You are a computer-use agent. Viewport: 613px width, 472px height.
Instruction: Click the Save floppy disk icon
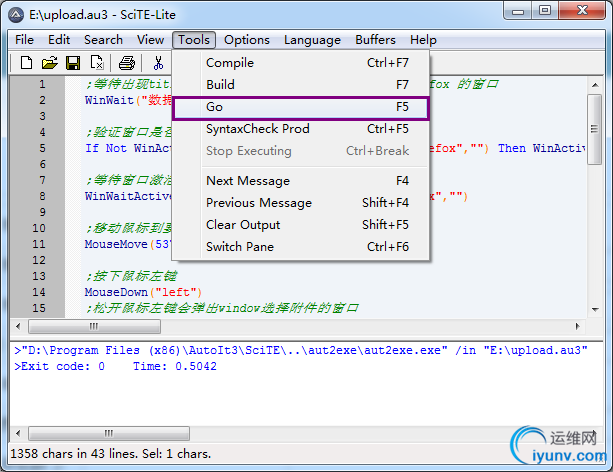73,63
